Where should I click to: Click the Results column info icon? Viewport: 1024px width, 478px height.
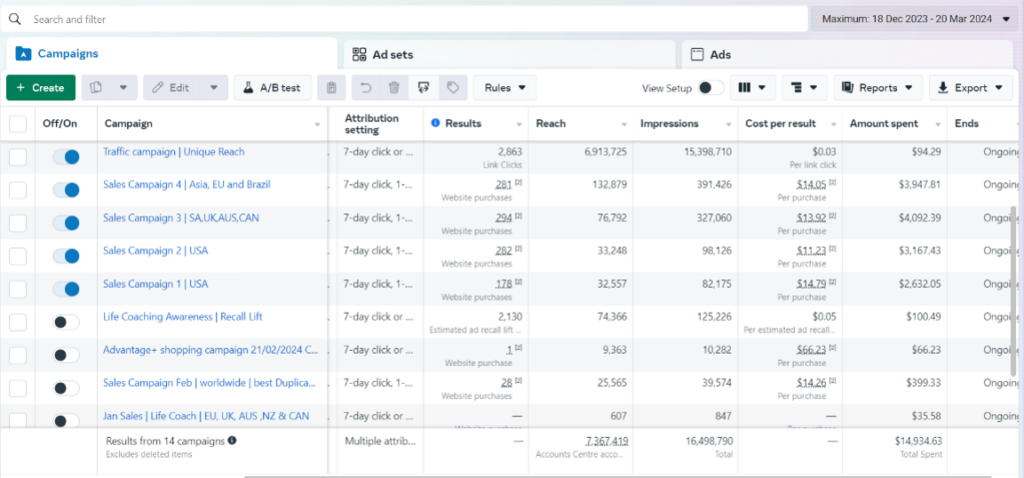(435, 123)
